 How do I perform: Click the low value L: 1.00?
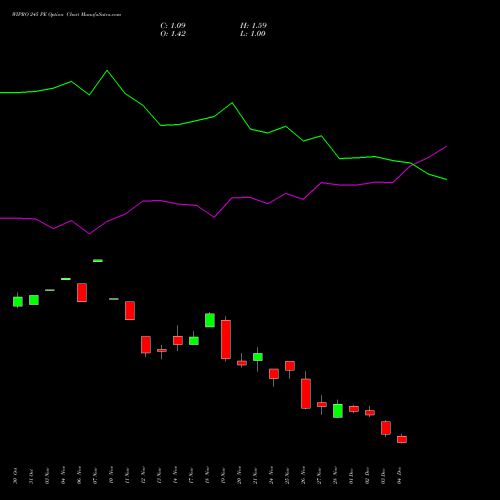point(253,34)
